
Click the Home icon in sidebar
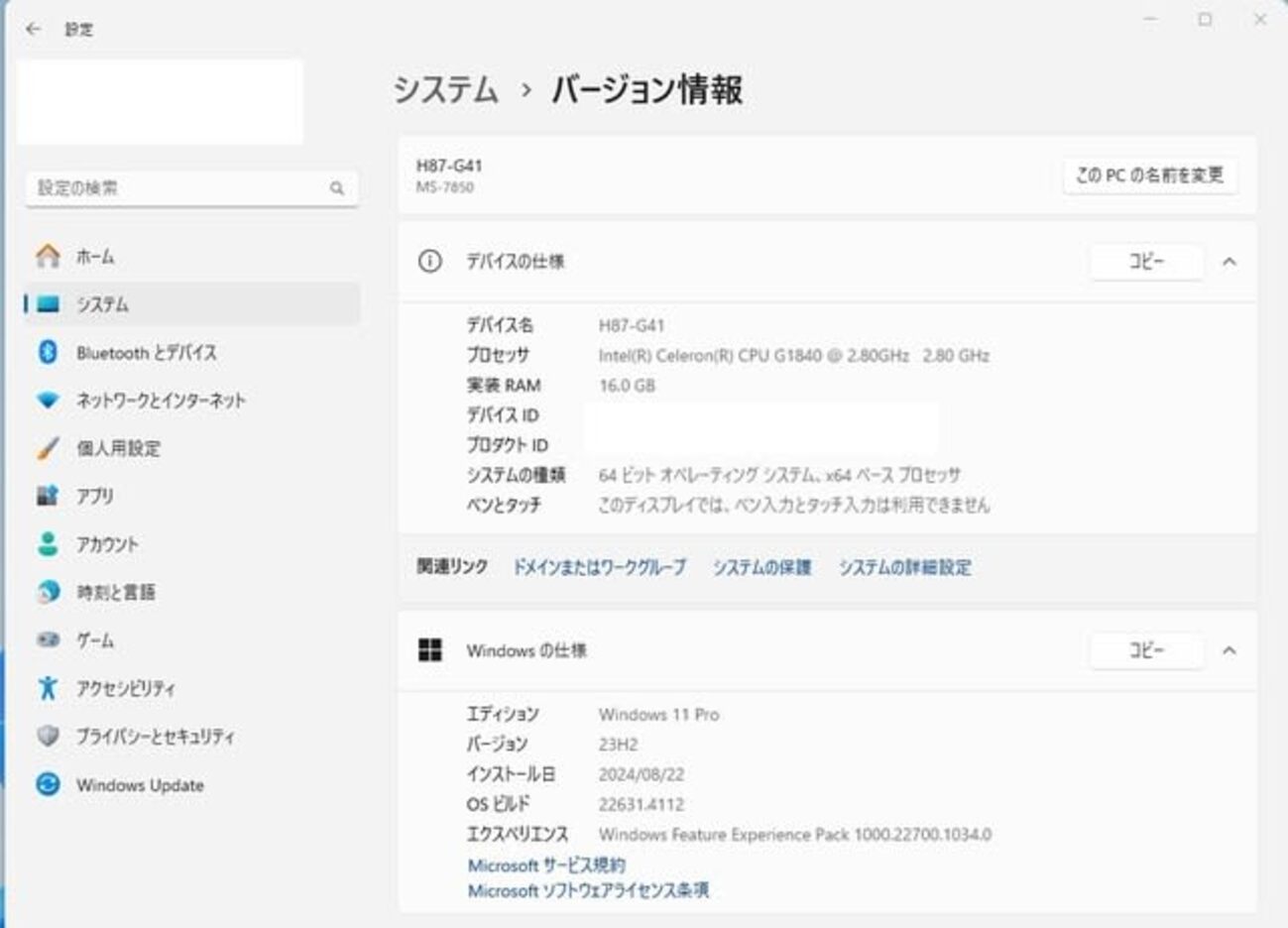click(x=48, y=257)
